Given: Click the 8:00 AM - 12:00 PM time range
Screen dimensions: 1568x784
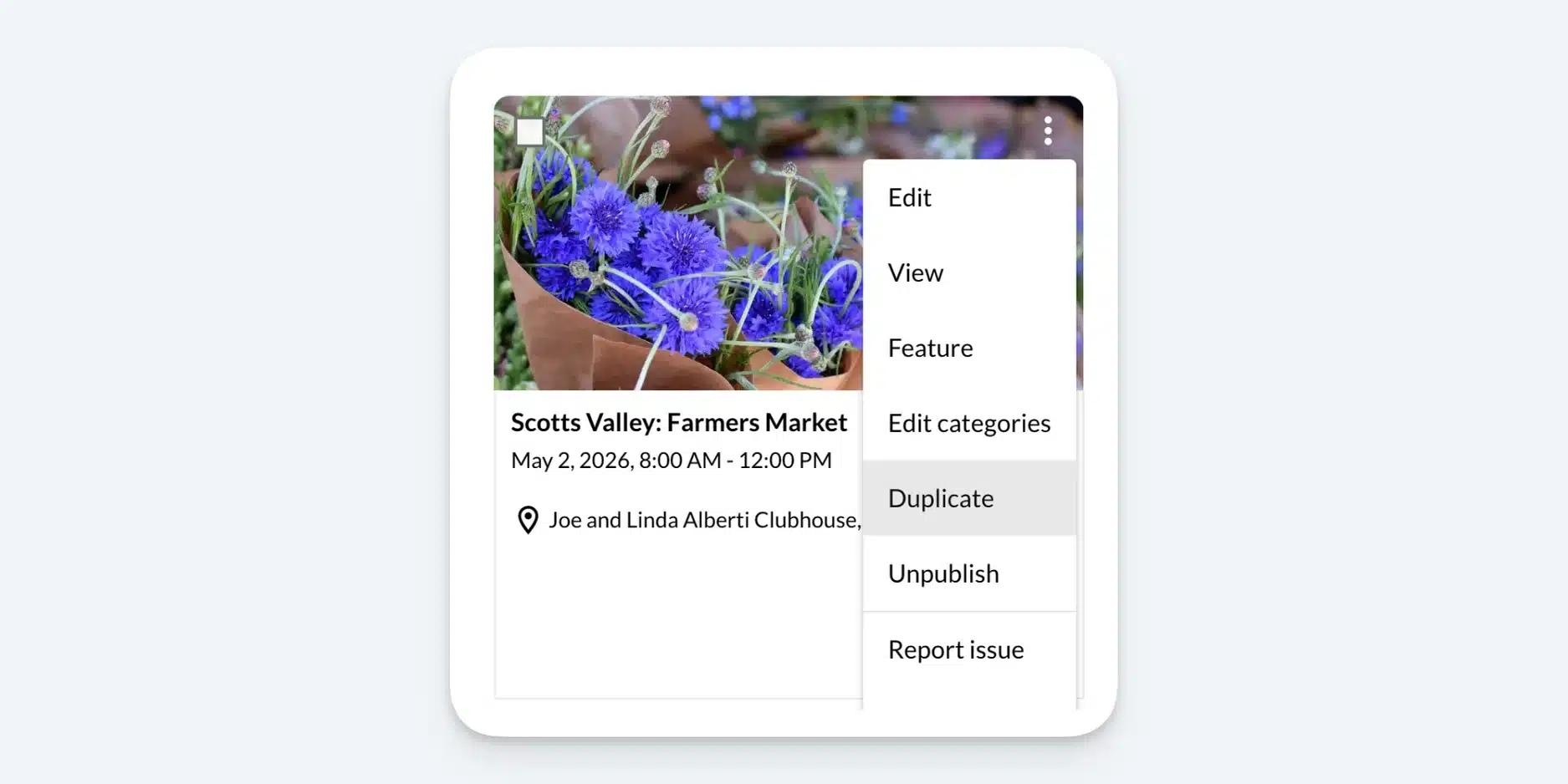Looking at the screenshot, I should [735, 461].
